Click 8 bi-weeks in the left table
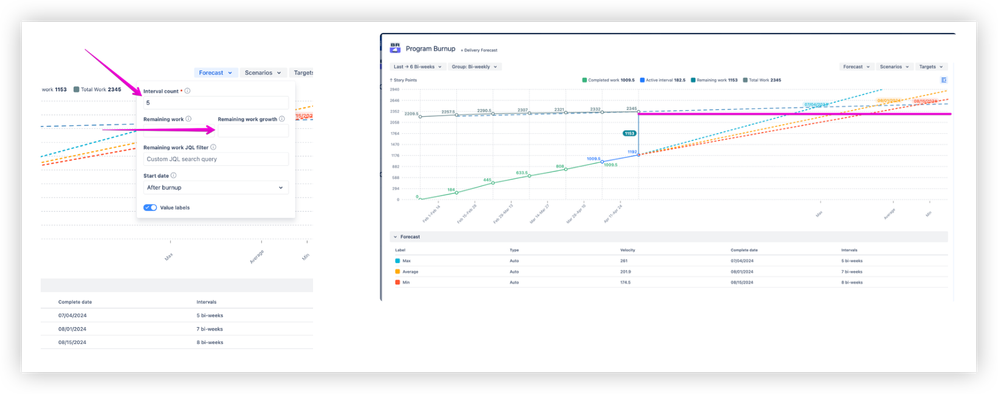Image resolution: width=998 pixels, height=394 pixels. (210, 342)
